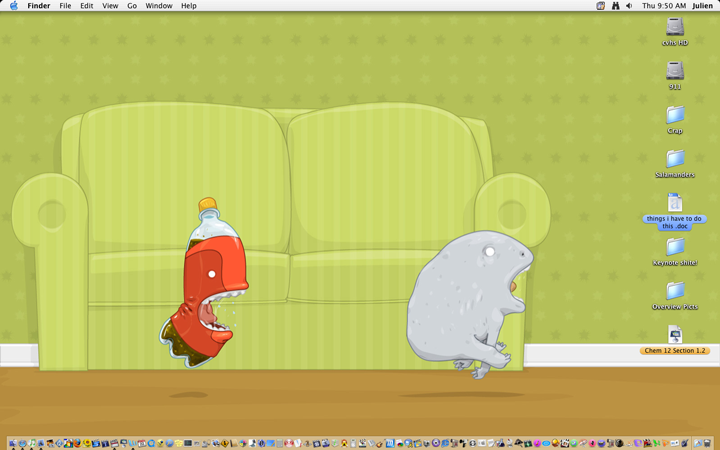Viewport: 720px width, 450px height.
Task: Select the 'things i have to do this .doc' file
Action: (675, 211)
